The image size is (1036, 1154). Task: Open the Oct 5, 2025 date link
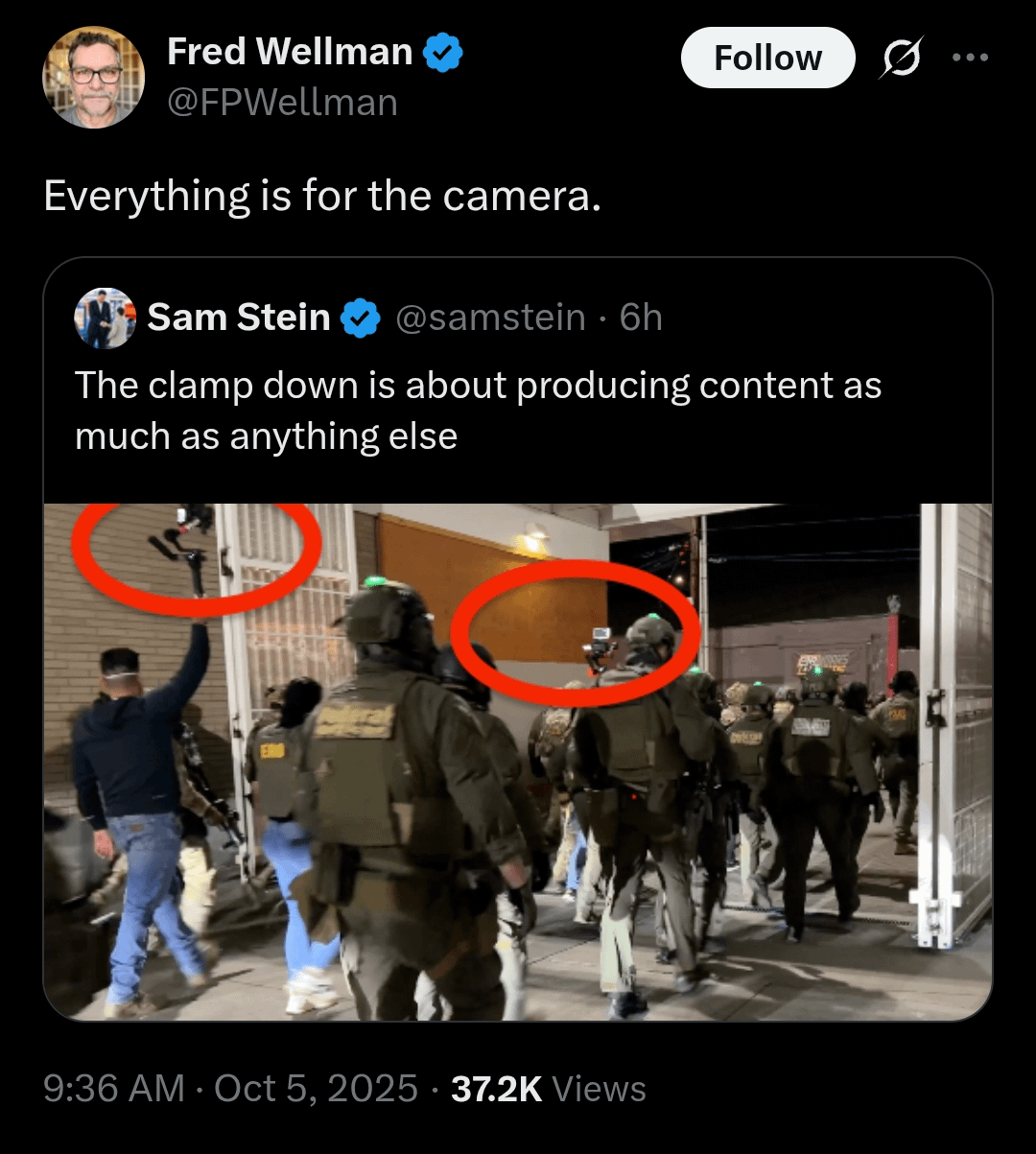tap(316, 1089)
